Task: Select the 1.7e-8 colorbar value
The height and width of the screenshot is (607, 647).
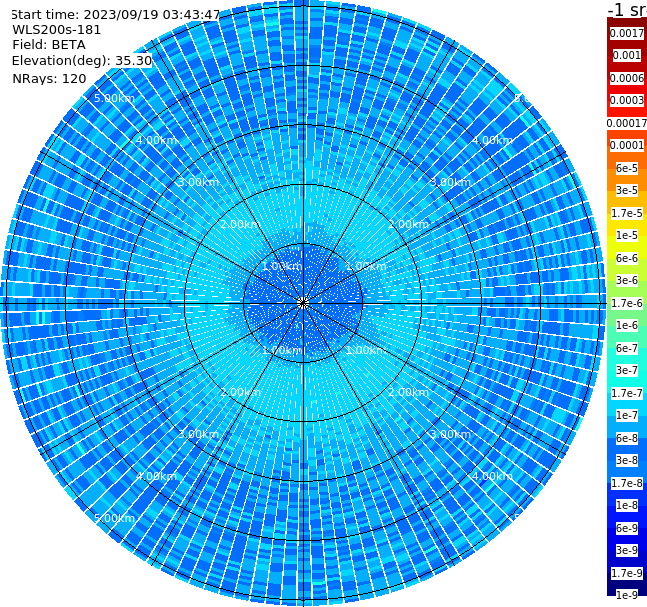Action: (627, 483)
